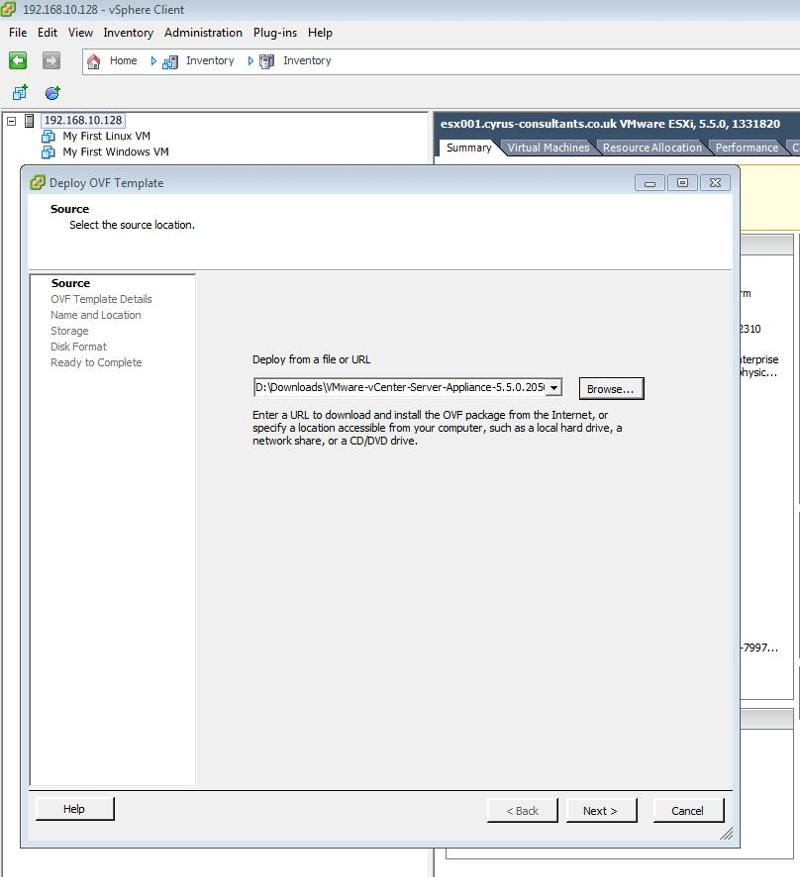800x877 pixels.
Task: Click the green back navigation arrow
Action: point(18,60)
